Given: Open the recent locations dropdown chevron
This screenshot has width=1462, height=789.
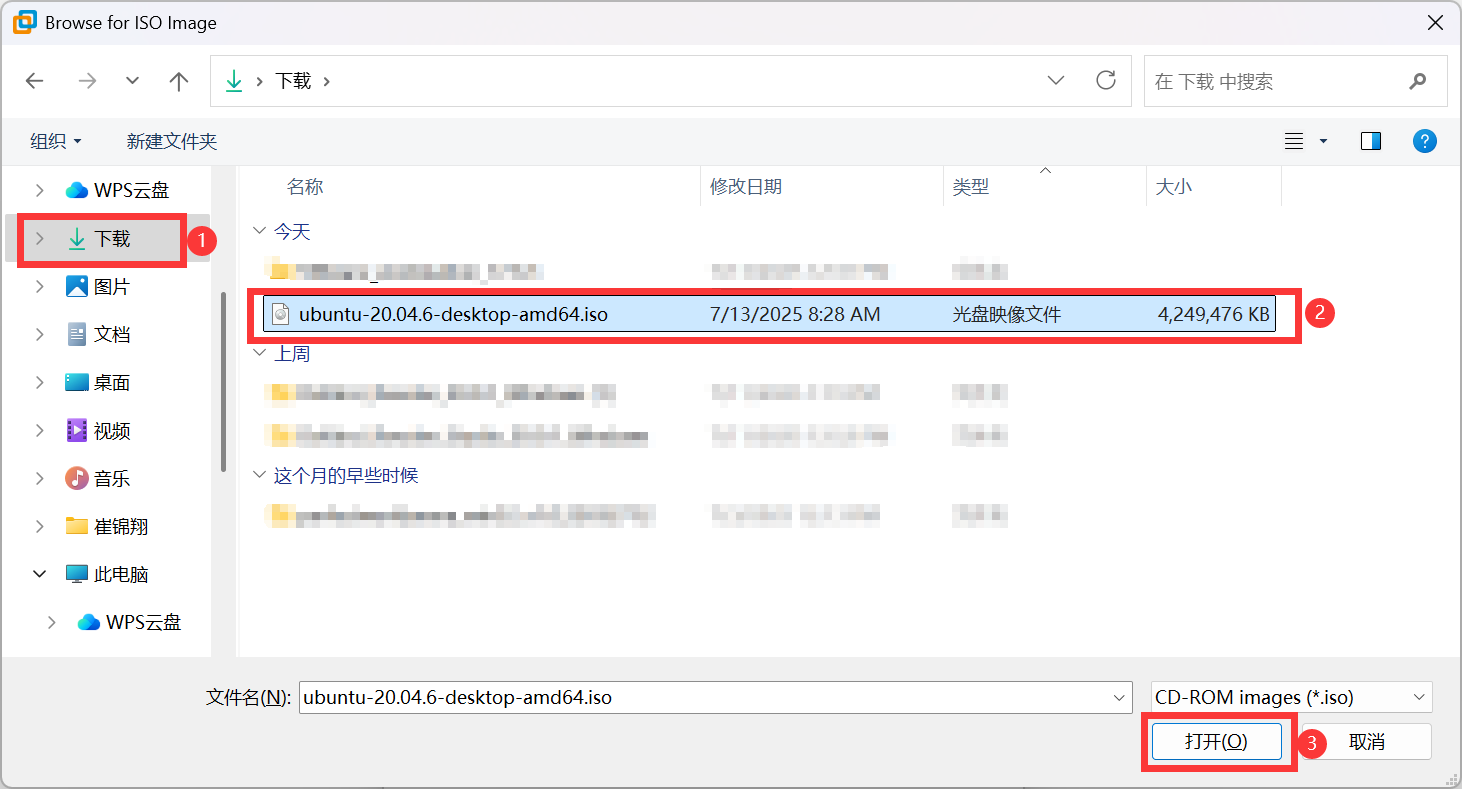Looking at the screenshot, I should tap(132, 81).
